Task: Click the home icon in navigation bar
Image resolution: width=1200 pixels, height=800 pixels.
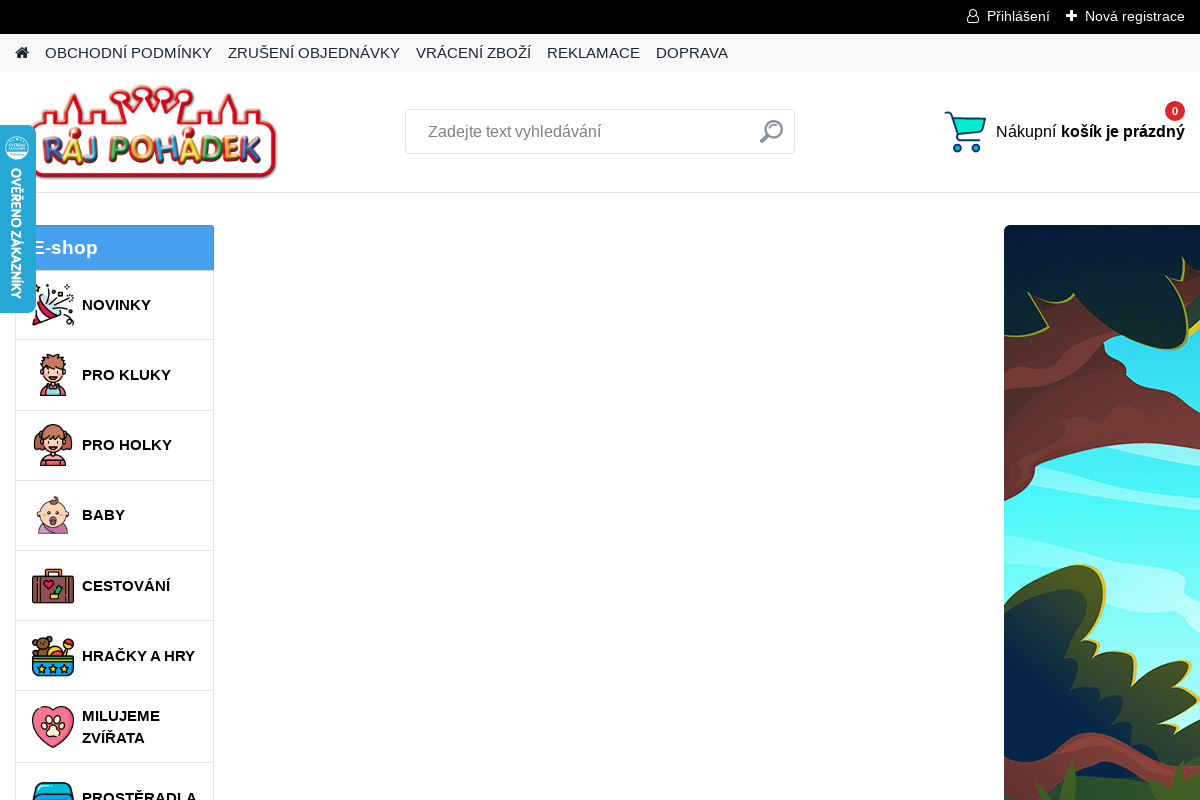Action: [22, 53]
